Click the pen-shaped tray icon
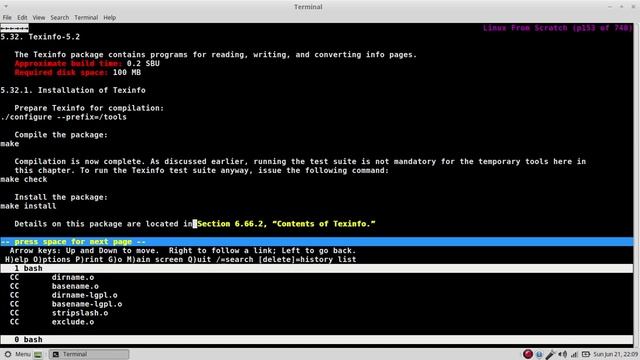640x360 pixels. [550, 354]
